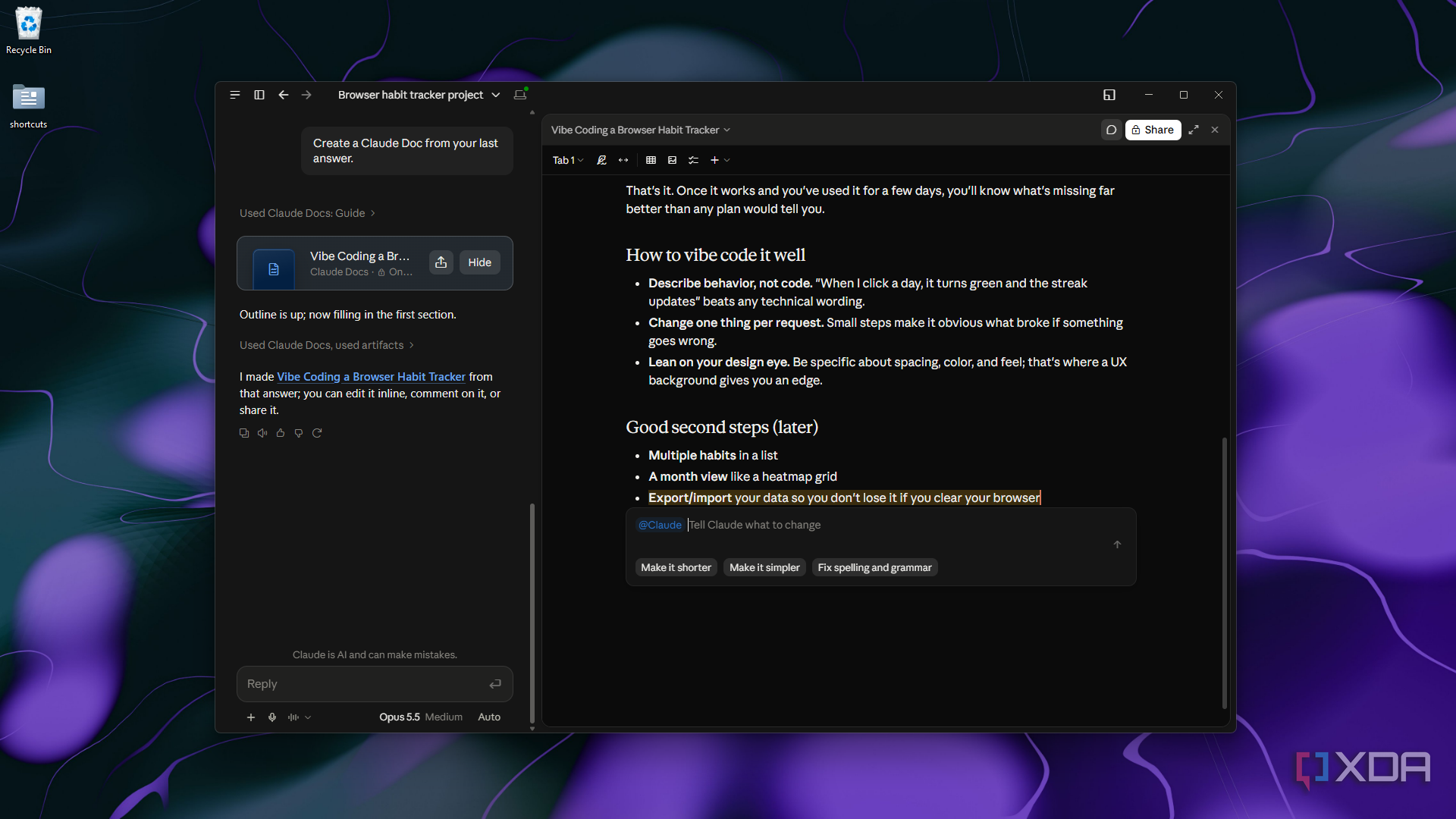Image resolution: width=1456 pixels, height=819 pixels.
Task: Expand the Browser habit tracker project title dropdown
Action: click(x=419, y=95)
